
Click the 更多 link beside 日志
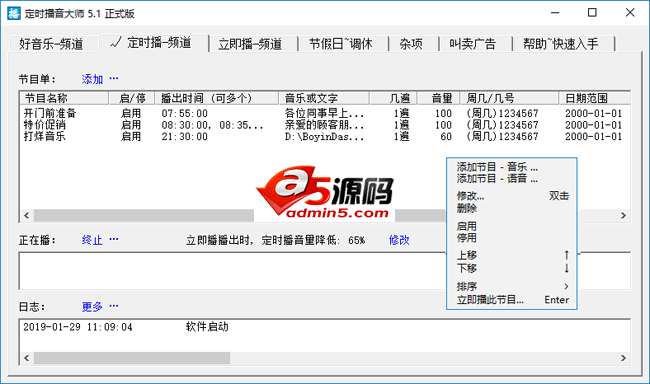pos(92,306)
